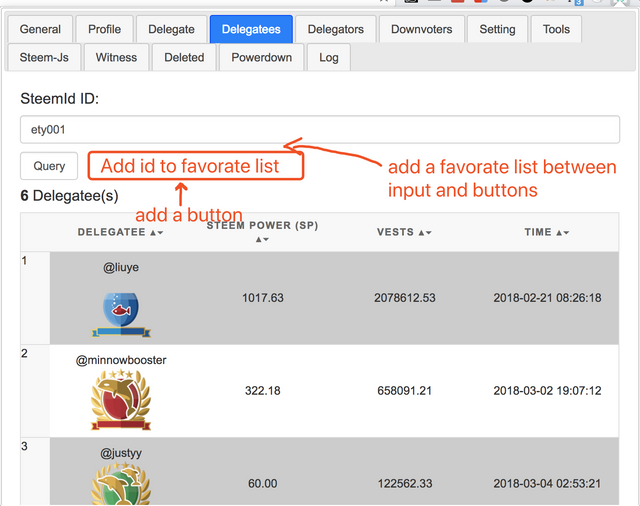
Task: Sort table by Delegatee column
Action: coord(120,232)
